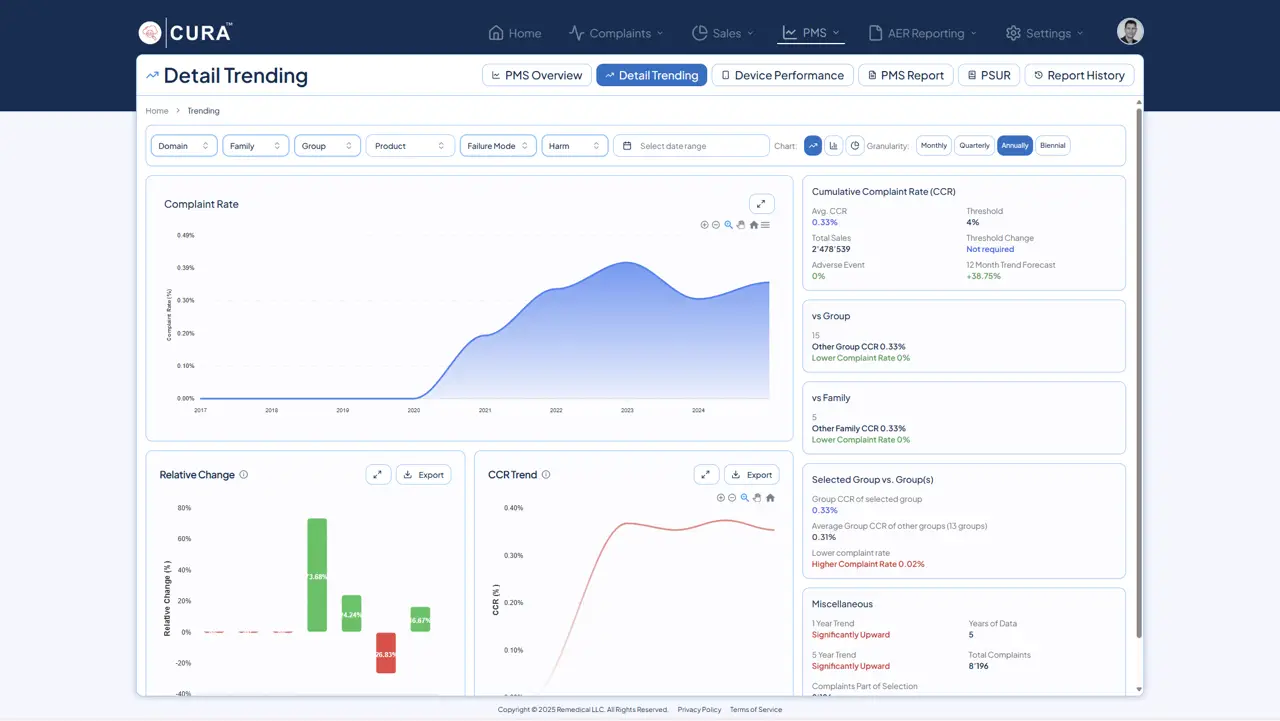
Task: Export the CCR Trend chart
Action: pyautogui.click(x=751, y=475)
